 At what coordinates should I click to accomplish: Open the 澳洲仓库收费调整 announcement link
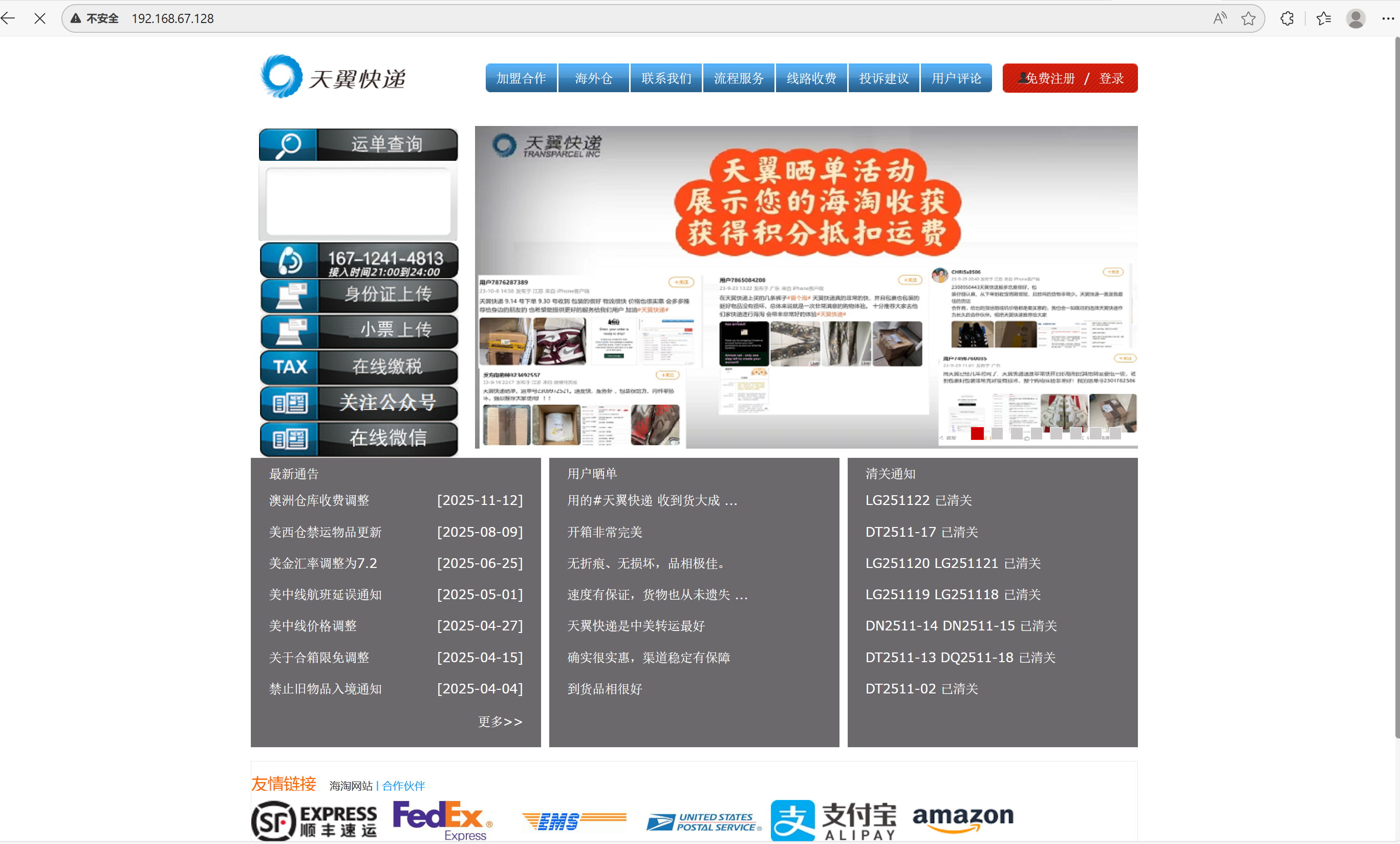click(x=319, y=500)
